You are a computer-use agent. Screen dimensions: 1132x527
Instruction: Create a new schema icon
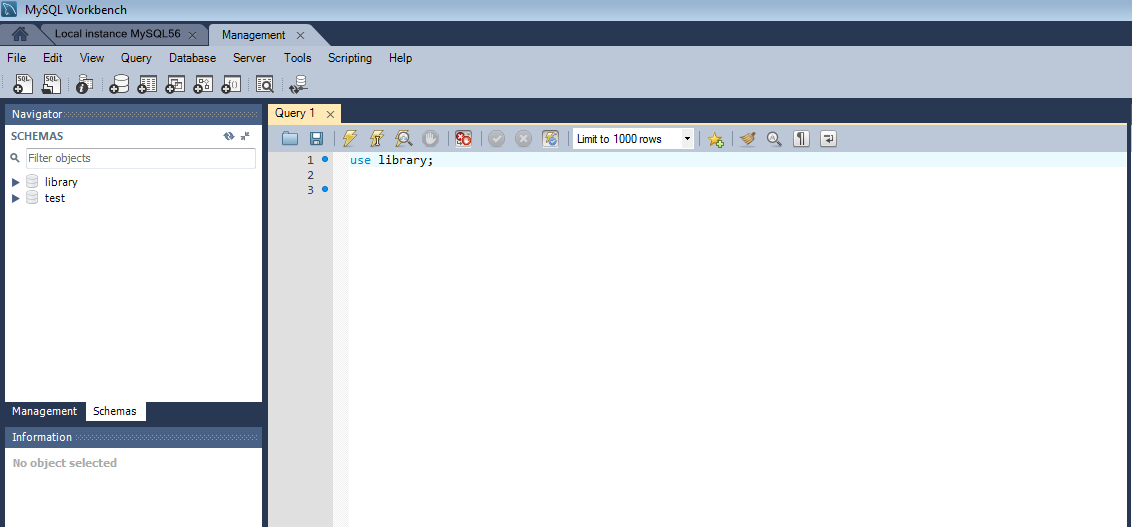click(x=119, y=84)
